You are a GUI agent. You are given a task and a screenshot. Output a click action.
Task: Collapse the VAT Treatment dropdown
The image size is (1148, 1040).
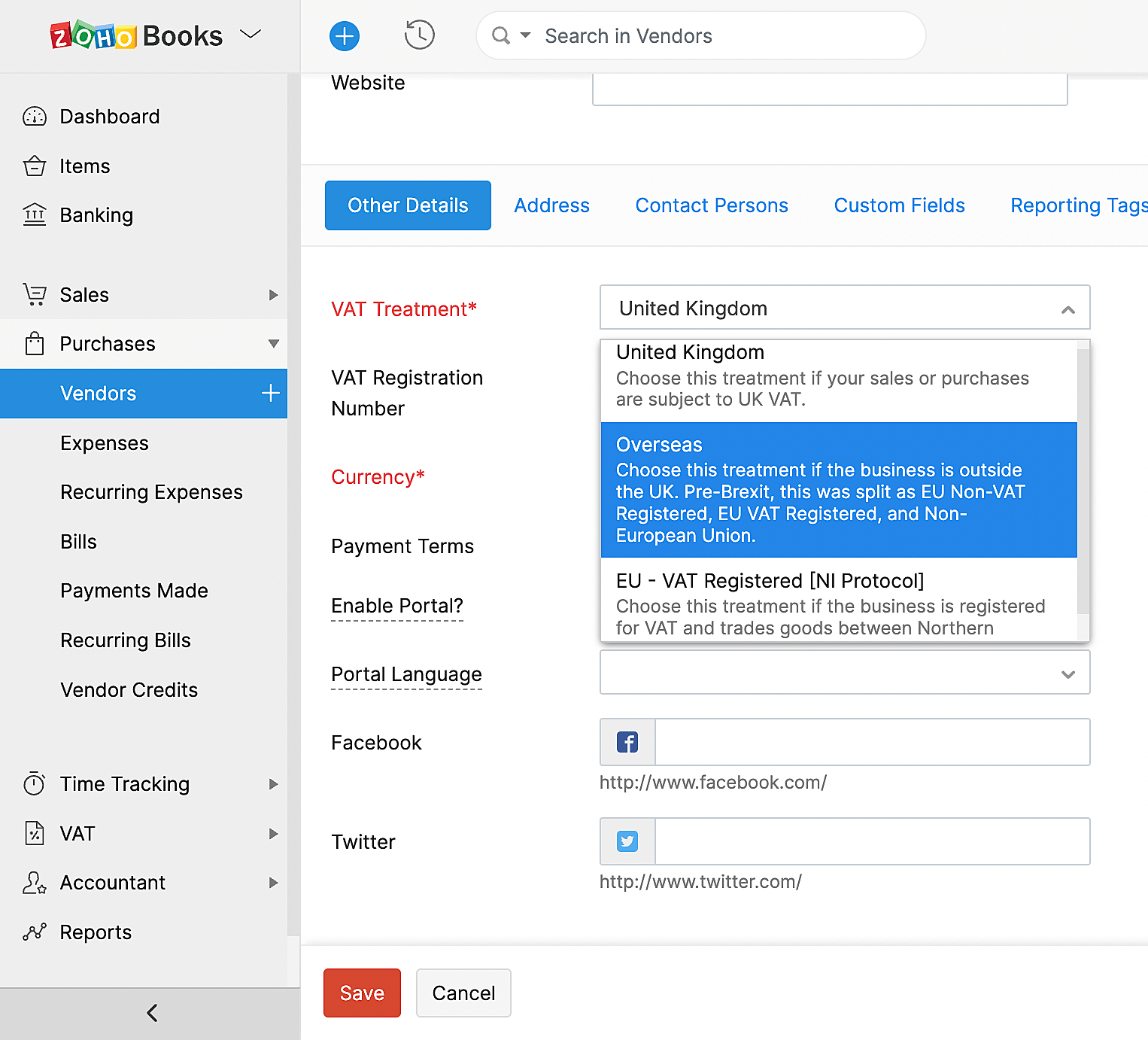tap(1068, 309)
